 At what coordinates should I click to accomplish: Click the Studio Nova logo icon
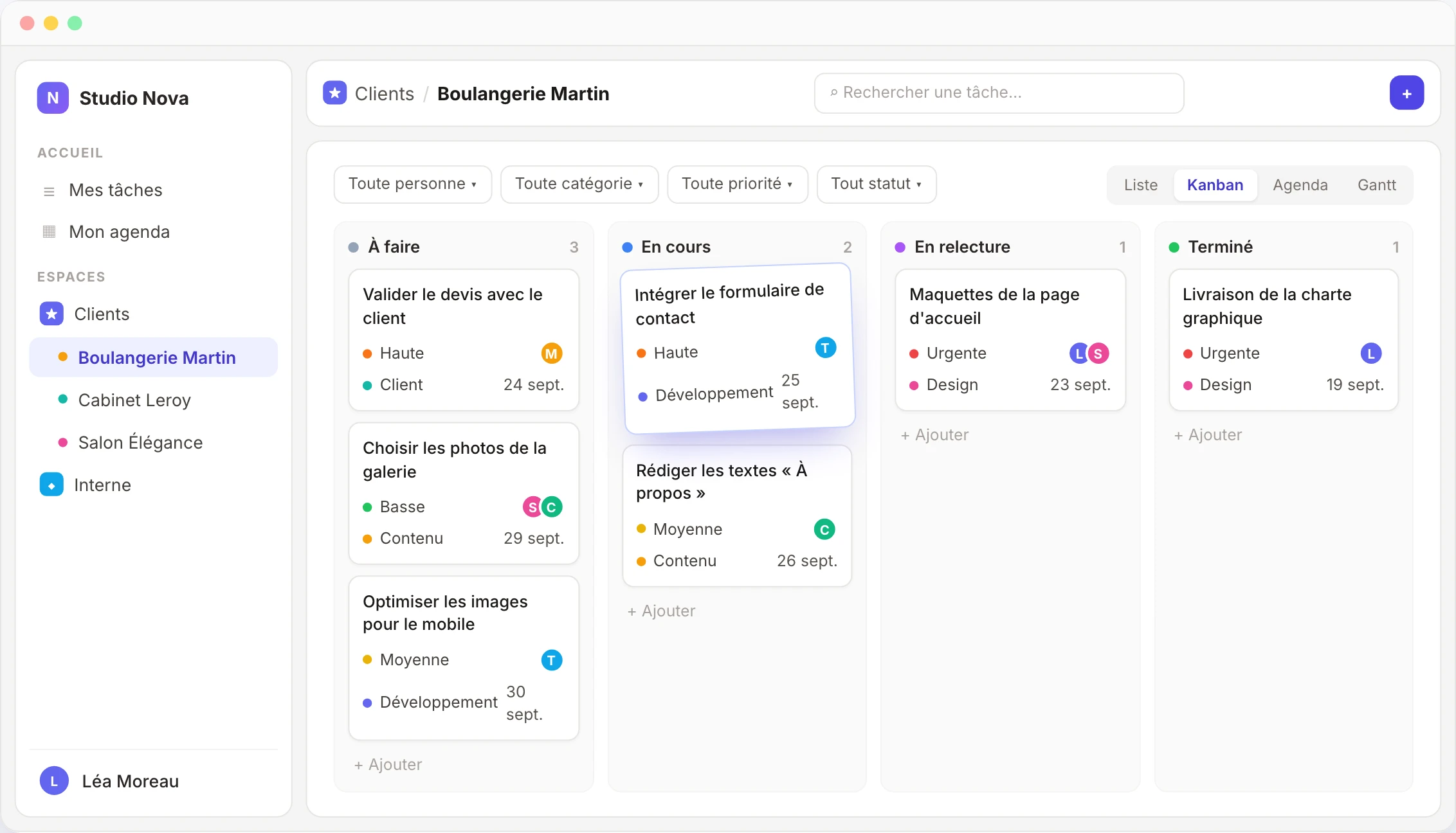(53, 98)
